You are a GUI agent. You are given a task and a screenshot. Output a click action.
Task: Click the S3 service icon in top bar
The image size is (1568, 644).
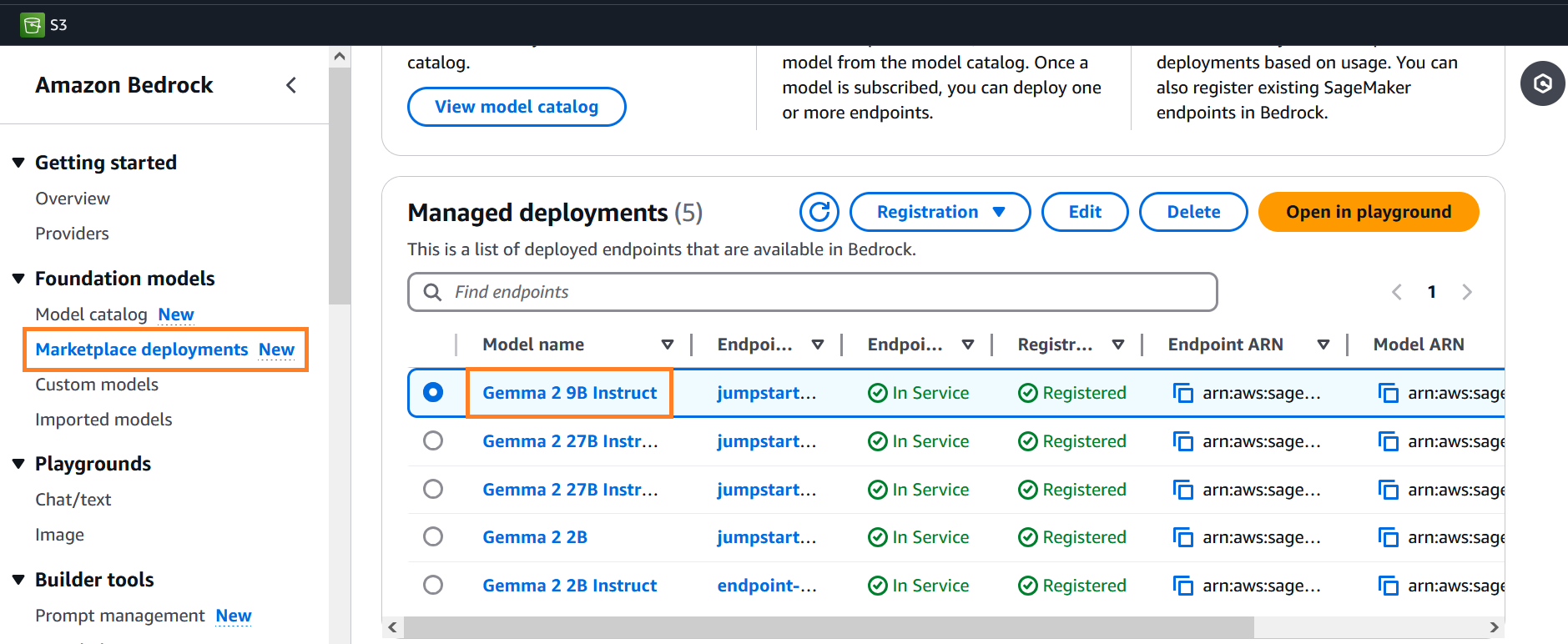pos(33,24)
